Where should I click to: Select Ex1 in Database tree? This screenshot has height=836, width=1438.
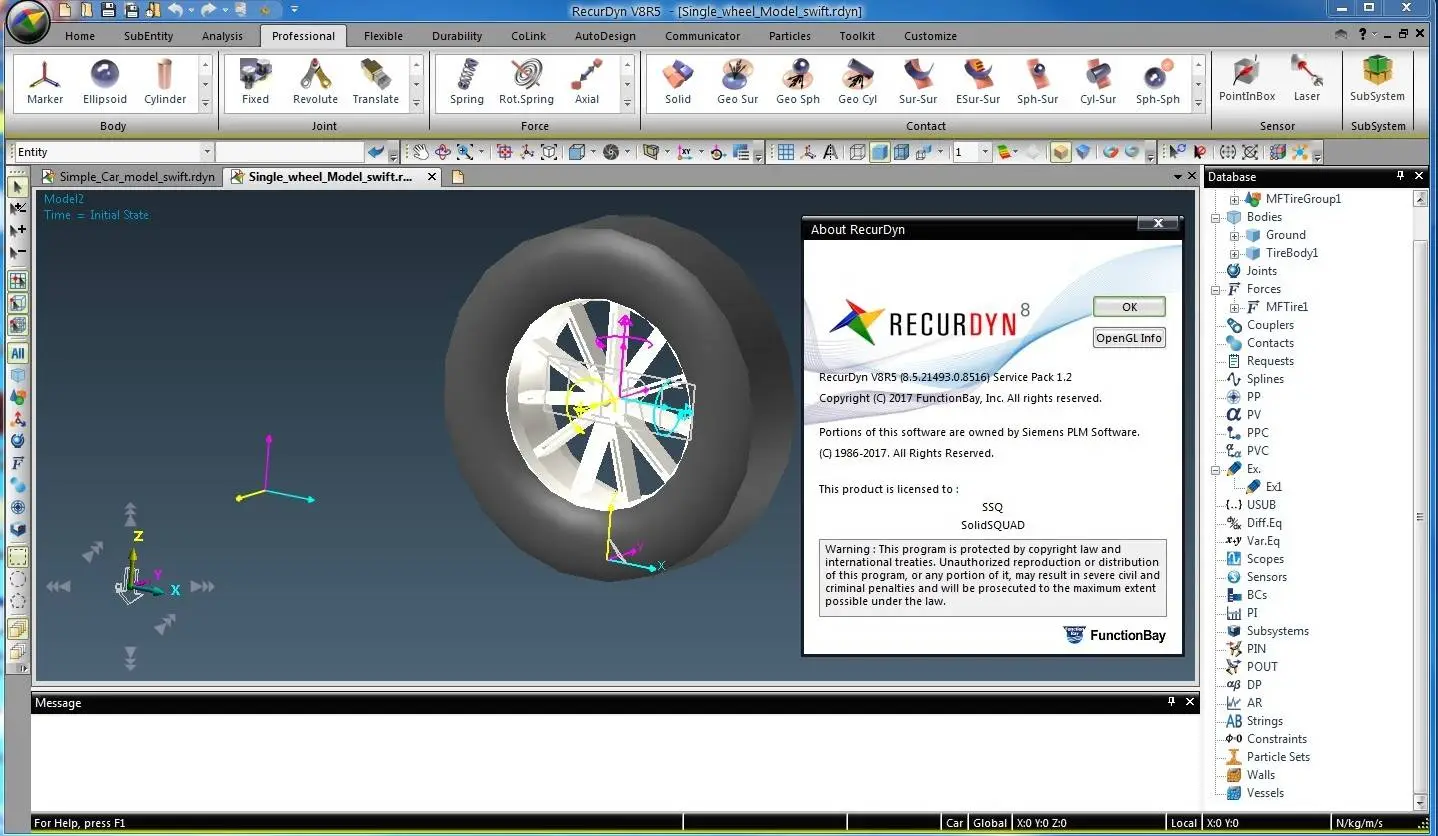pyautogui.click(x=1274, y=487)
